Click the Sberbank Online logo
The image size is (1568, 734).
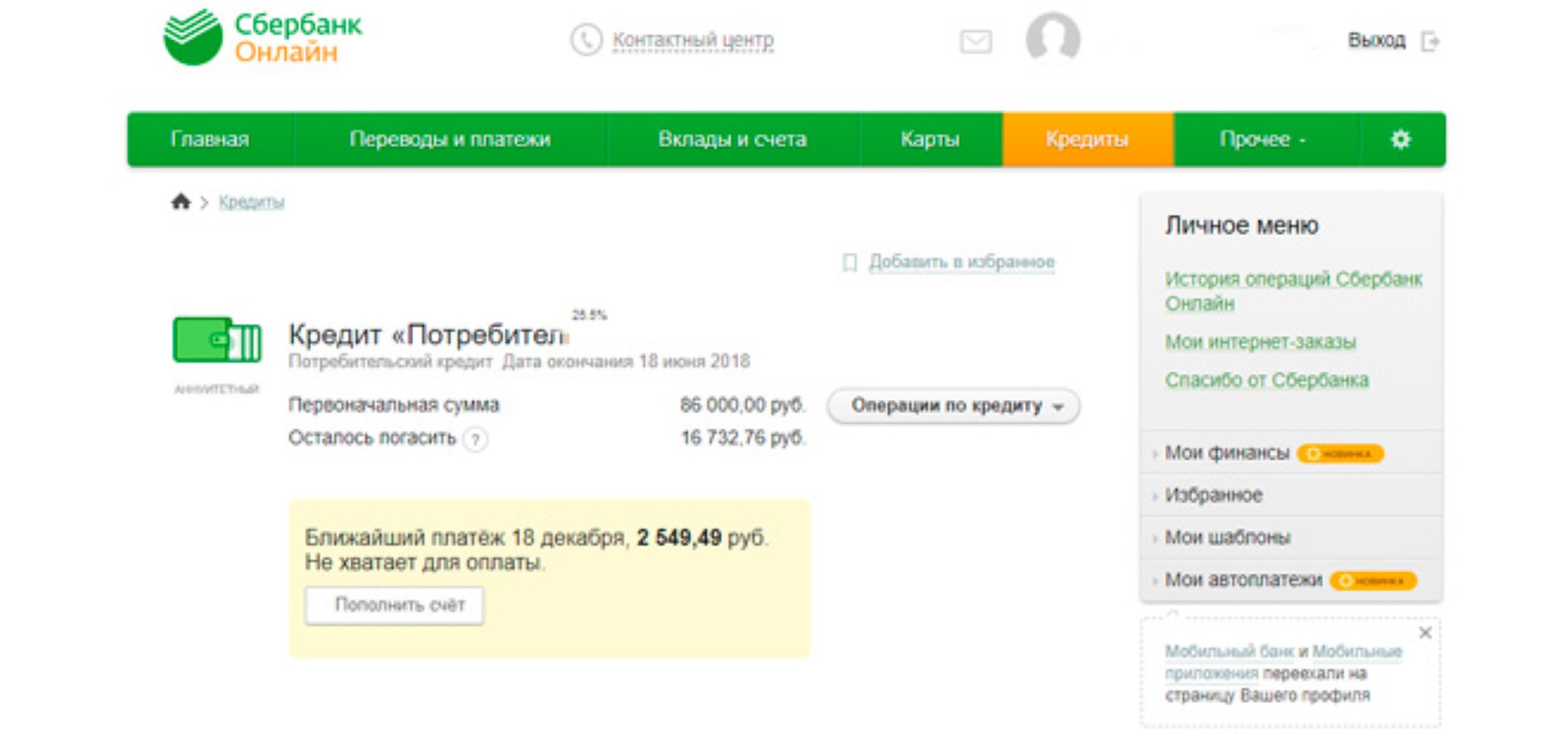pyautogui.click(x=262, y=37)
